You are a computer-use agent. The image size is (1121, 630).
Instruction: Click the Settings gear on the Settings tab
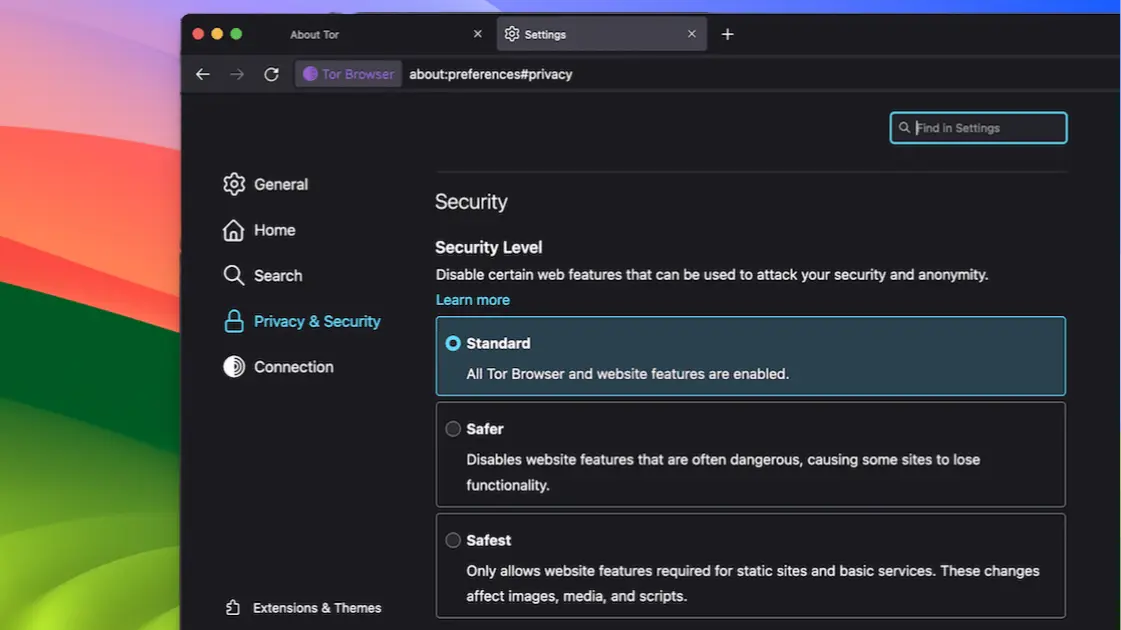[x=510, y=33]
